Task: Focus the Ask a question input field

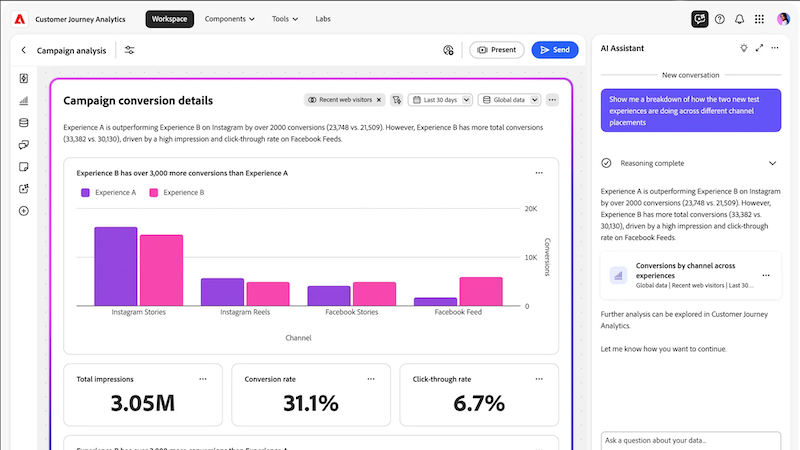Action: (x=690, y=440)
